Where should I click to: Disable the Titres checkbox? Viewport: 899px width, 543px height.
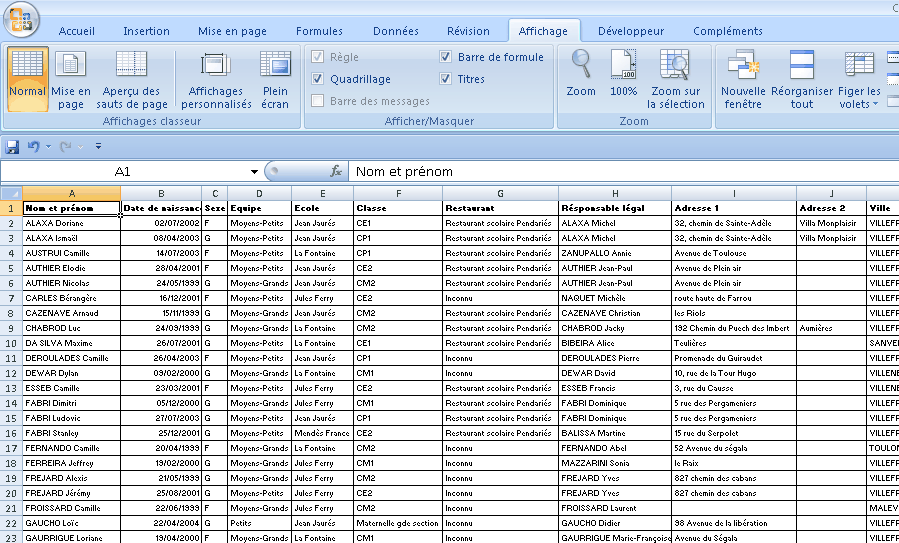[446, 79]
